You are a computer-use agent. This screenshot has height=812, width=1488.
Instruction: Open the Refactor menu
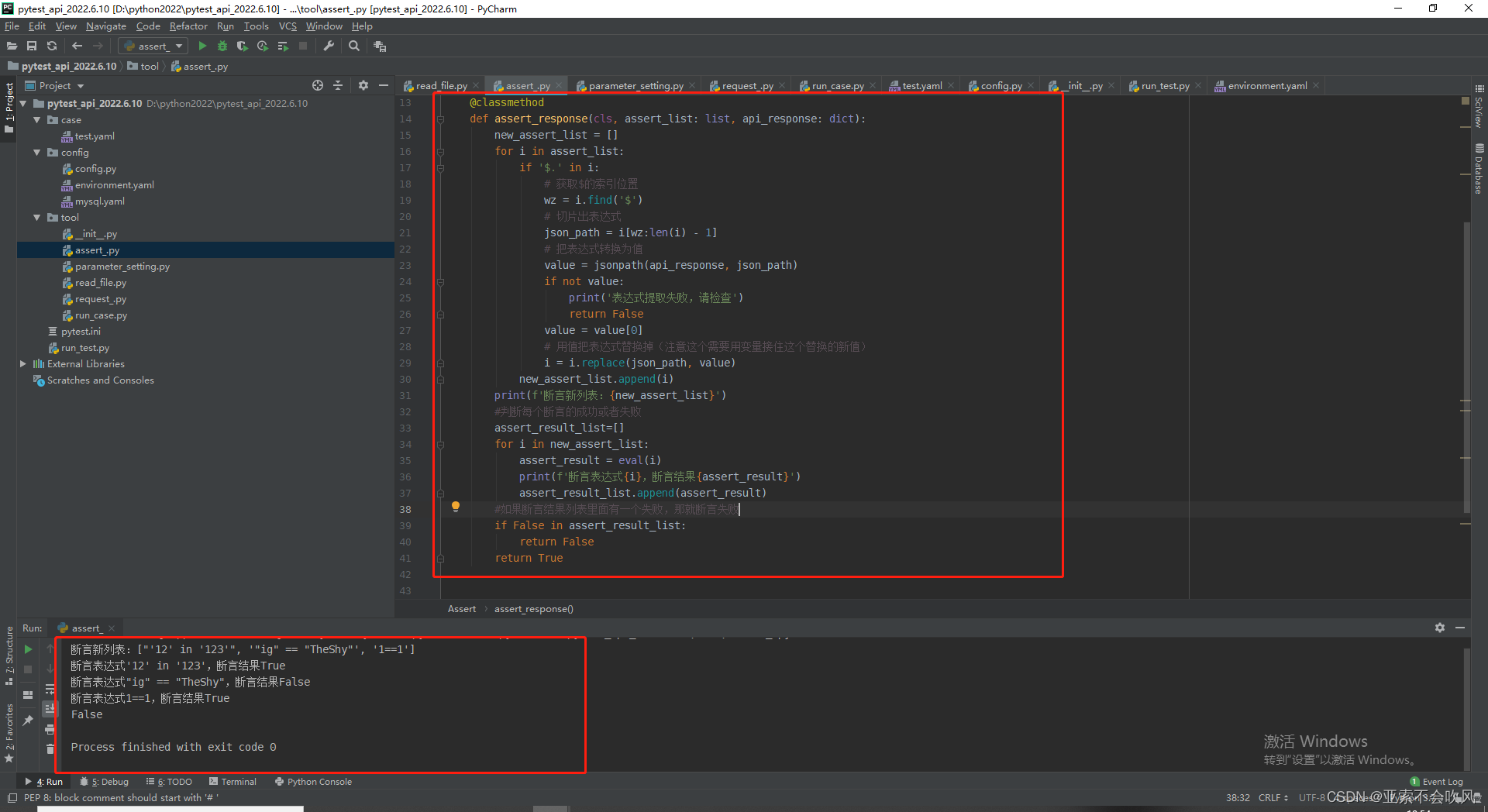pos(188,26)
